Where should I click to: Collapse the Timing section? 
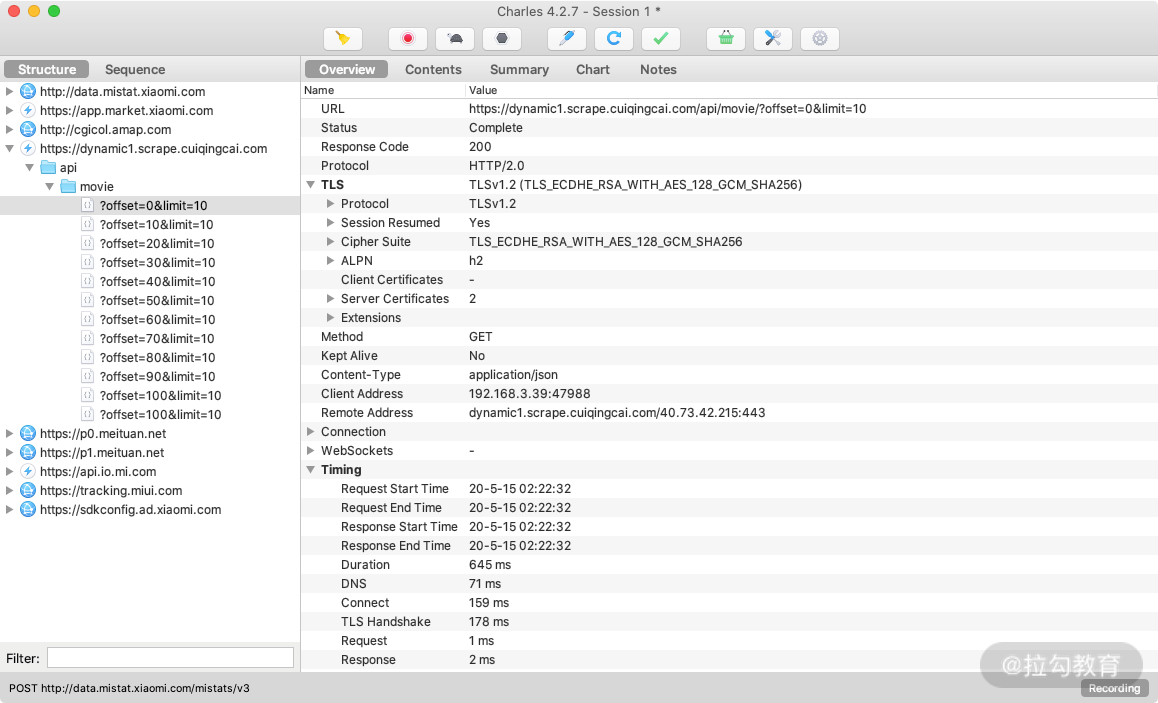(x=311, y=470)
